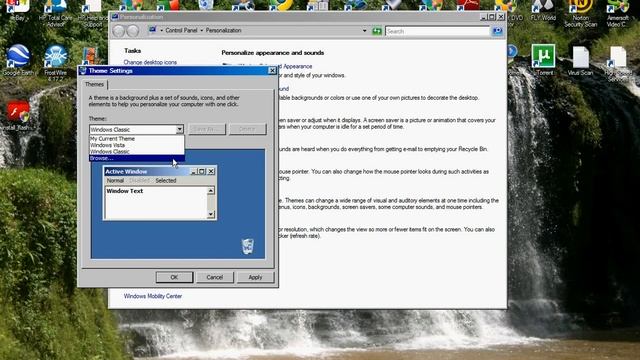Open Windows Mobility Center link

point(153,296)
